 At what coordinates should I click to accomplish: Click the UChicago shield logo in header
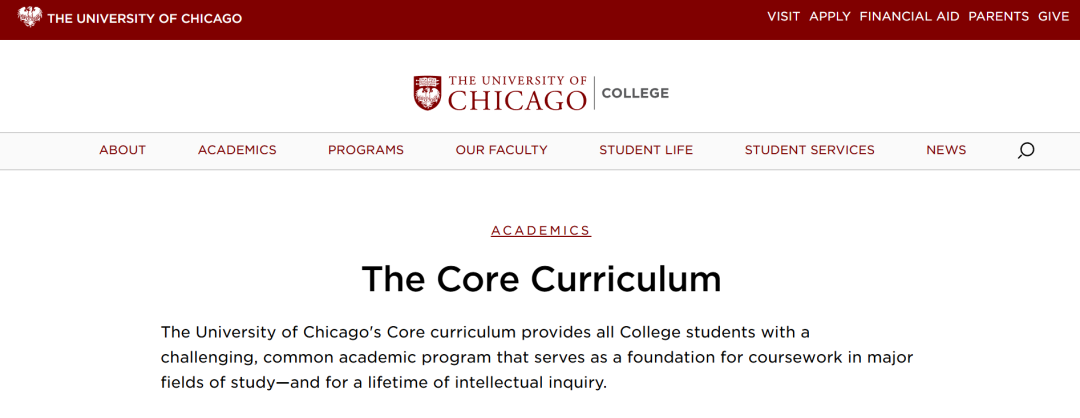click(x=427, y=93)
